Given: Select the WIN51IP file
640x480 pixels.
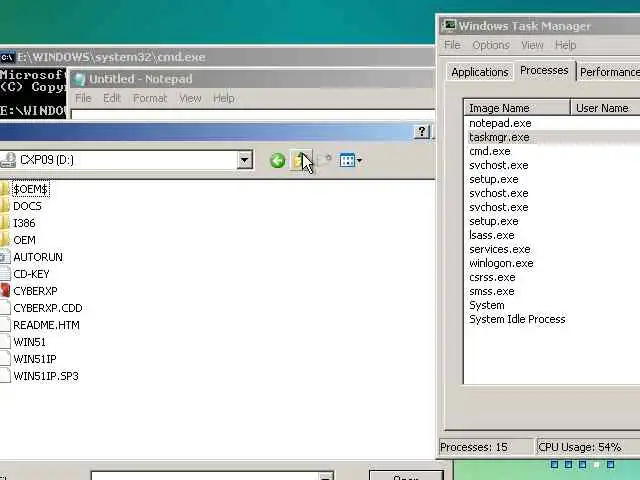Looking at the screenshot, I should pos(35,359).
